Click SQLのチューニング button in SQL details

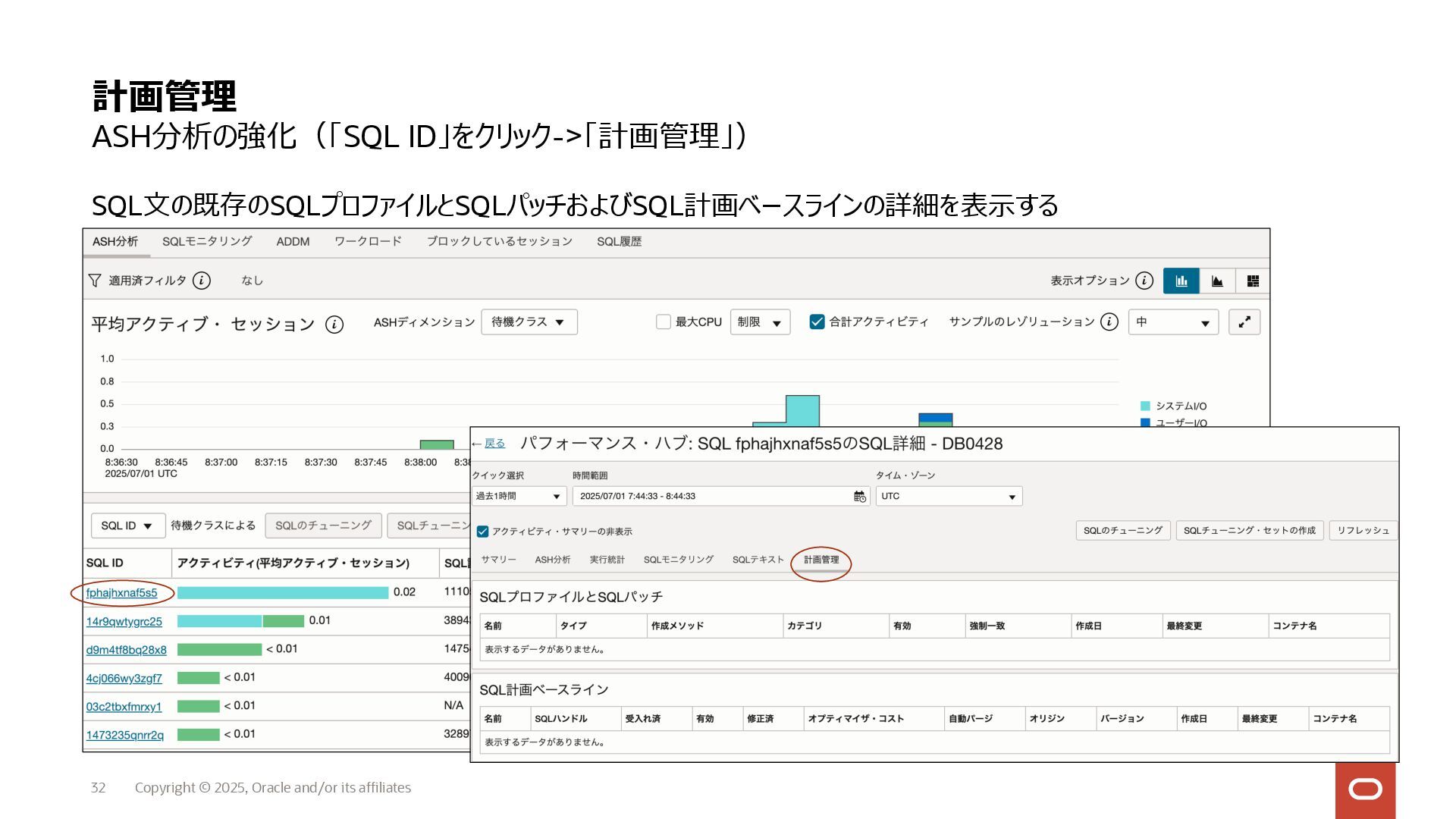[x=1123, y=531]
